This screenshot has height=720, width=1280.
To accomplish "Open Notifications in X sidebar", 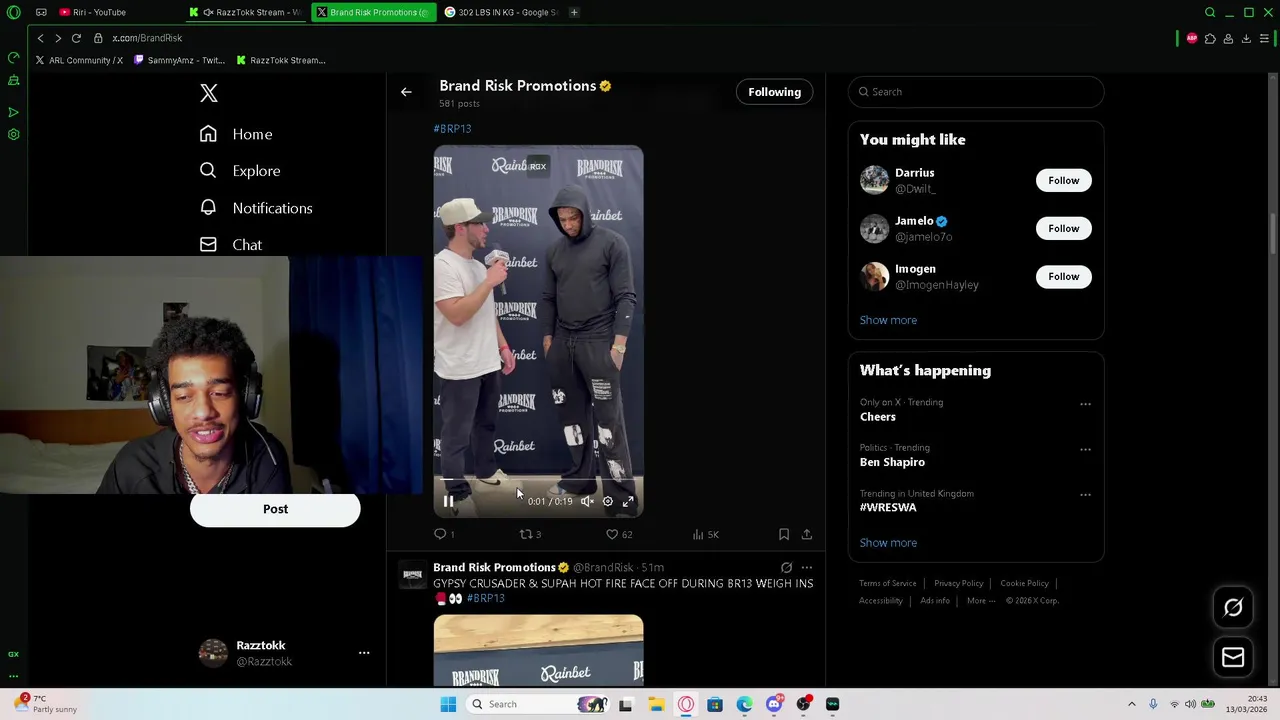I will point(256,208).
